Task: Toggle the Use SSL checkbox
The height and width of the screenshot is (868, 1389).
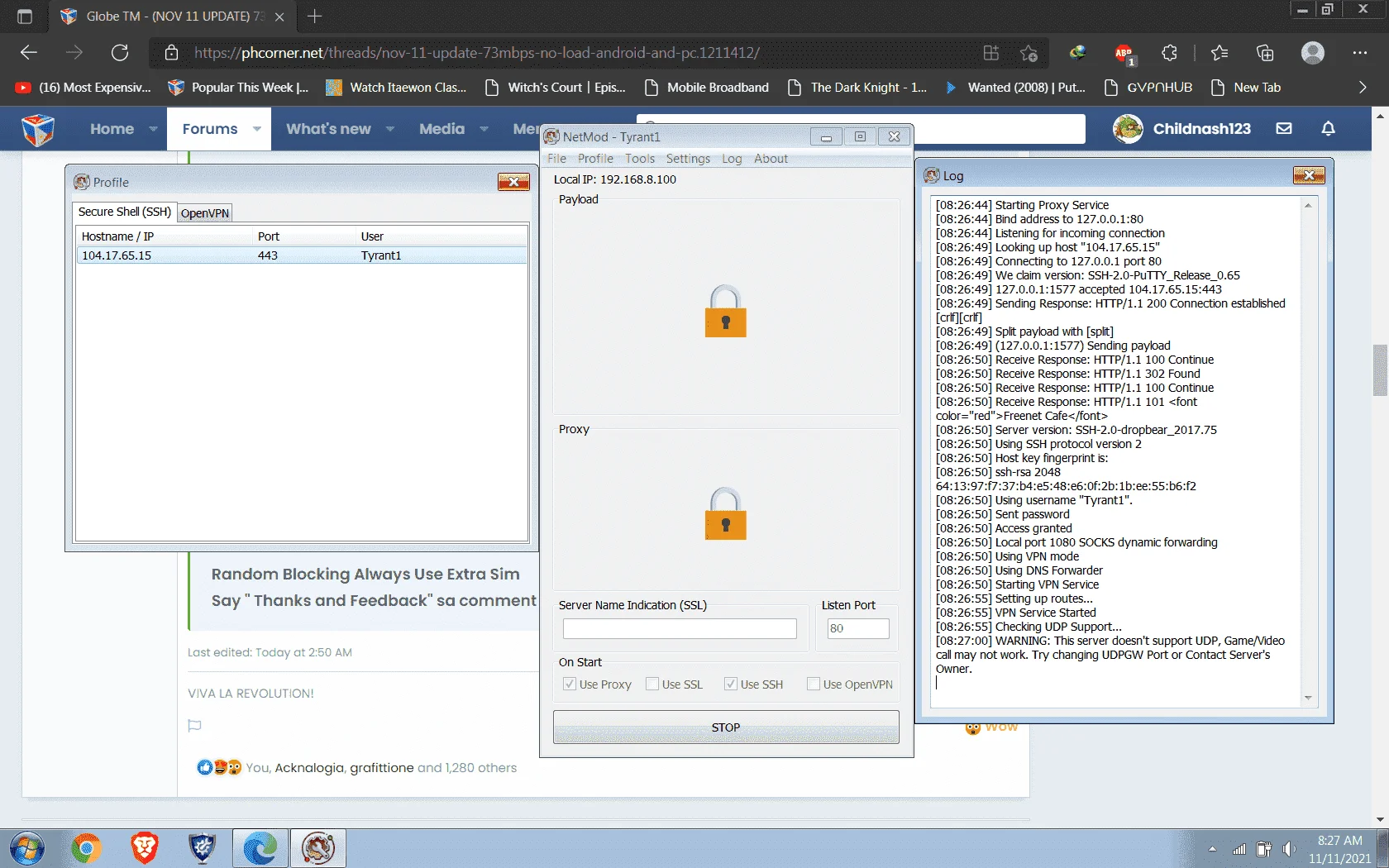Action: click(652, 684)
